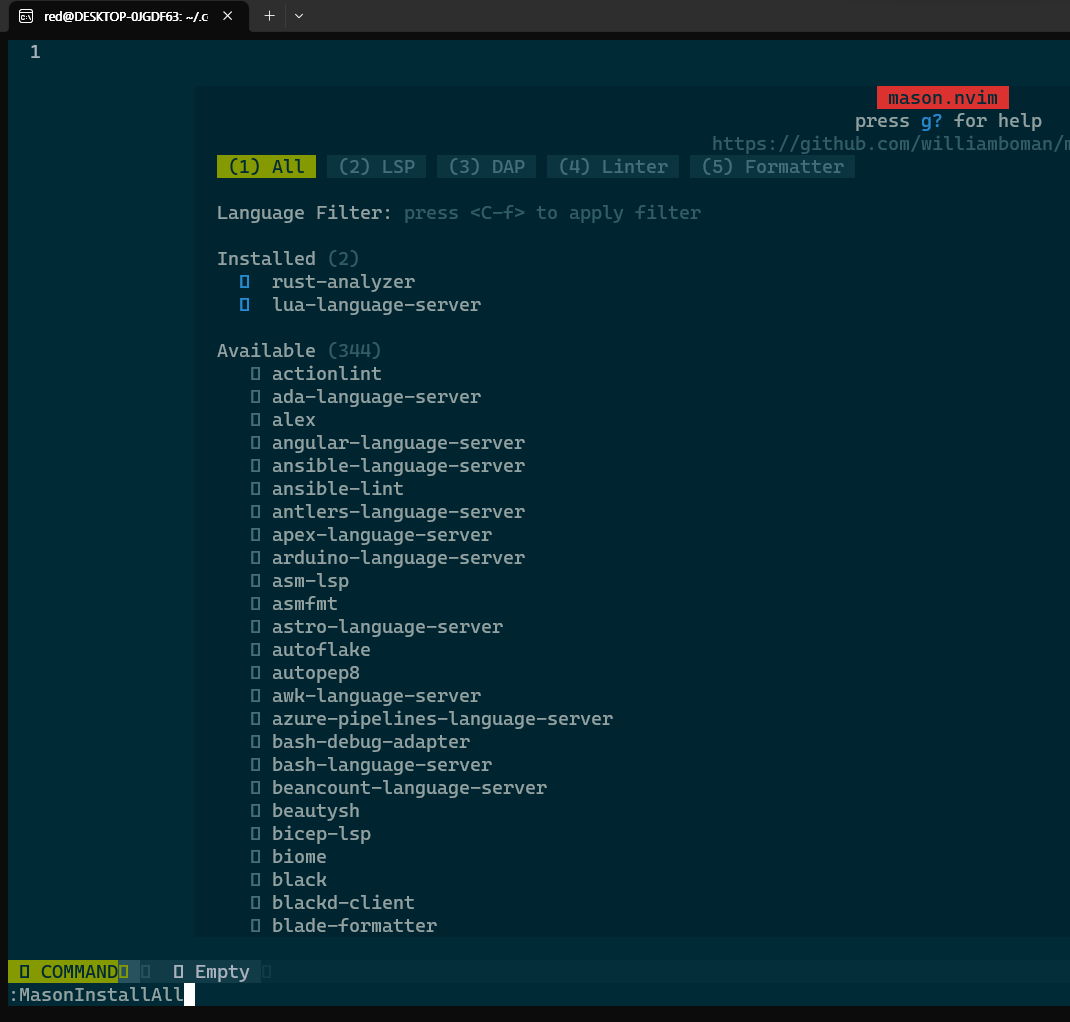Select the autoflake package
1070x1022 pixels.
click(321, 650)
